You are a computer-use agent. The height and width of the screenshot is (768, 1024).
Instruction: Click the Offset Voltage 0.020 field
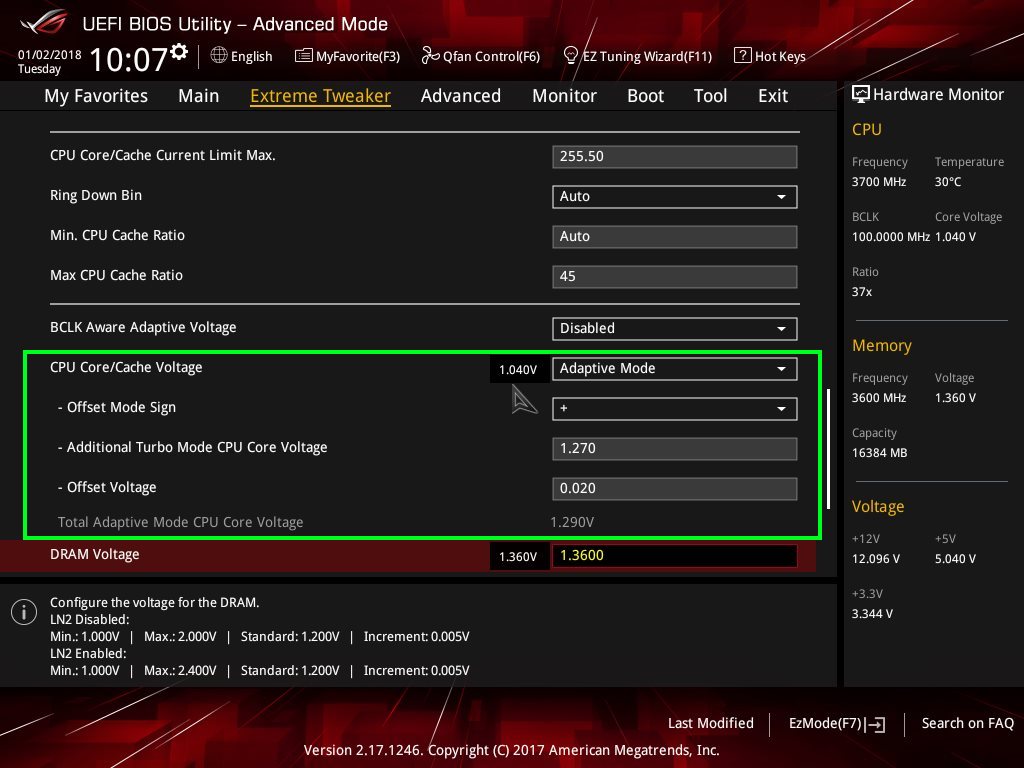(x=675, y=488)
